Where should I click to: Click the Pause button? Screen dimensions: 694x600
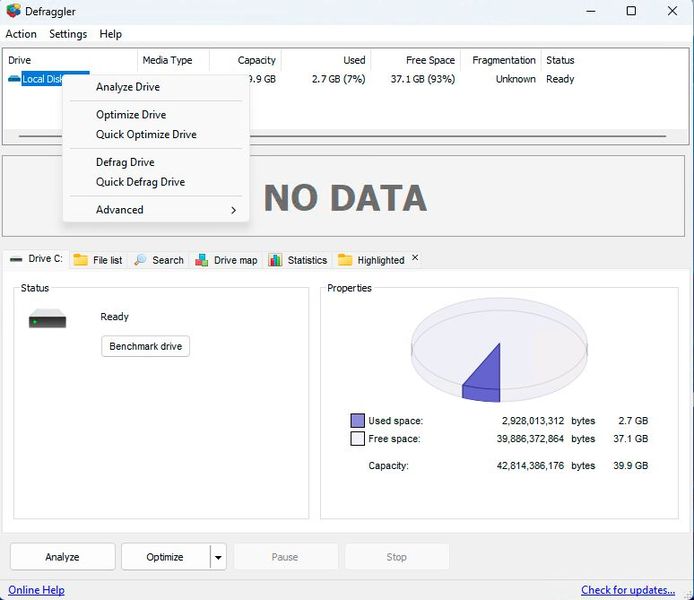(285, 557)
